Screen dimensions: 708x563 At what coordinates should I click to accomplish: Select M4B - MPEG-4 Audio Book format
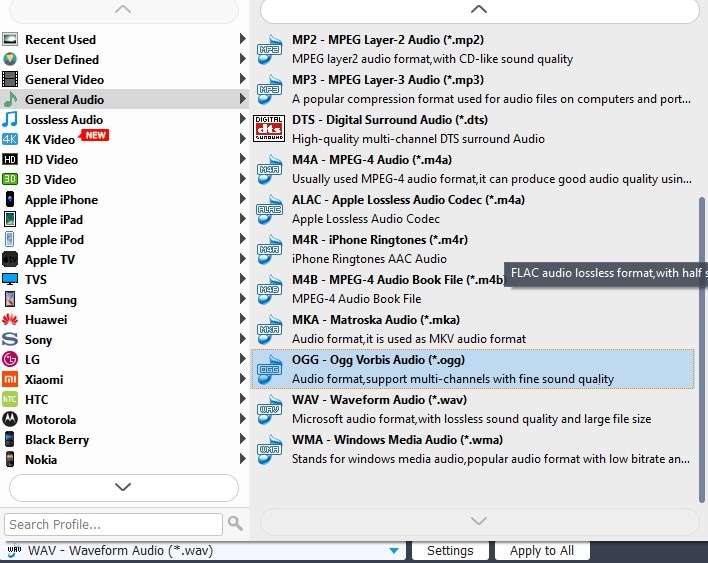[473, 289]
